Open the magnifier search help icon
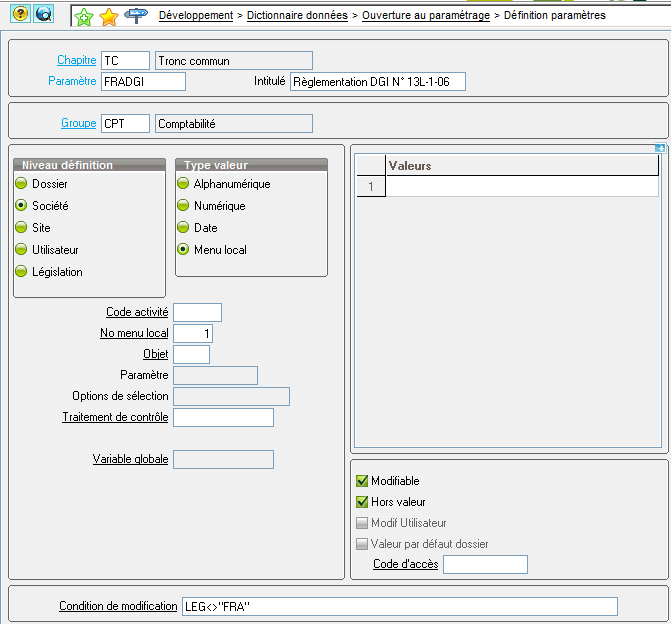Viewport: 671px width, 624px height. (x=44, y=14)
